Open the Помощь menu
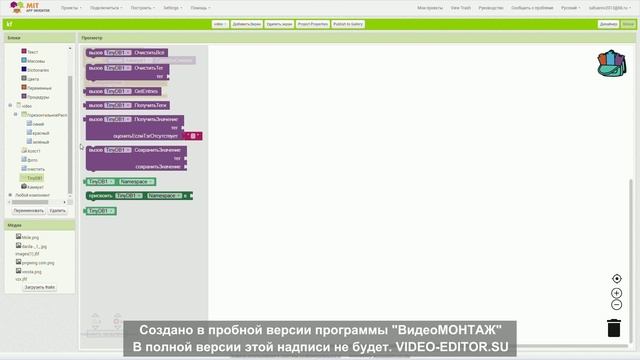Screen dimensions: 640x360 (200, 8)
